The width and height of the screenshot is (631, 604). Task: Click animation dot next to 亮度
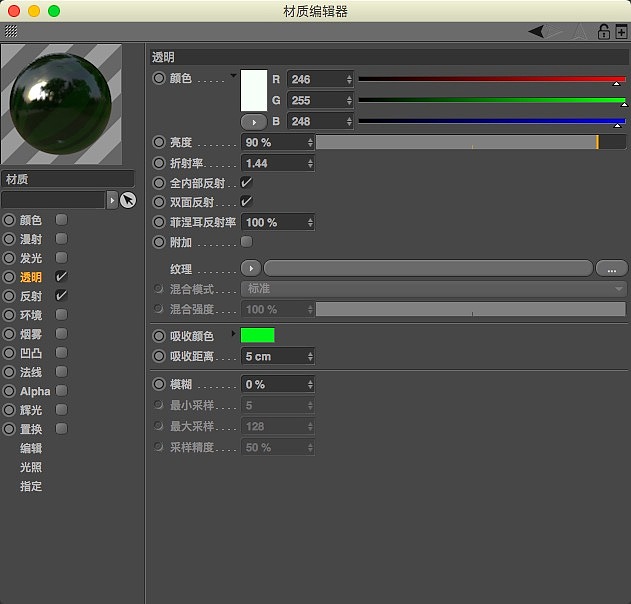click(159, 142)
